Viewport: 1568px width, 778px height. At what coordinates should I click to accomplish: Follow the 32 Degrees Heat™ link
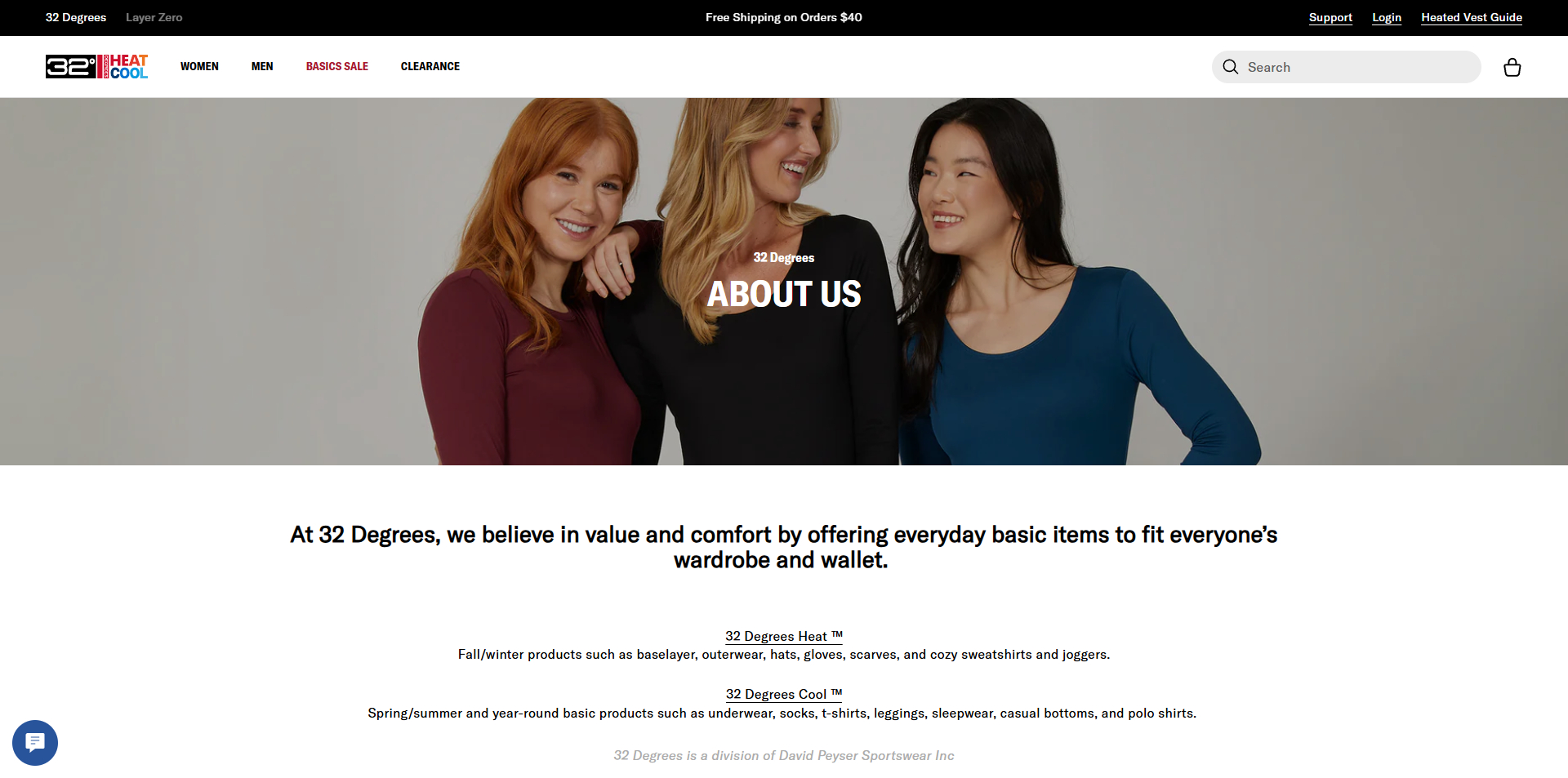click(784, 636)
